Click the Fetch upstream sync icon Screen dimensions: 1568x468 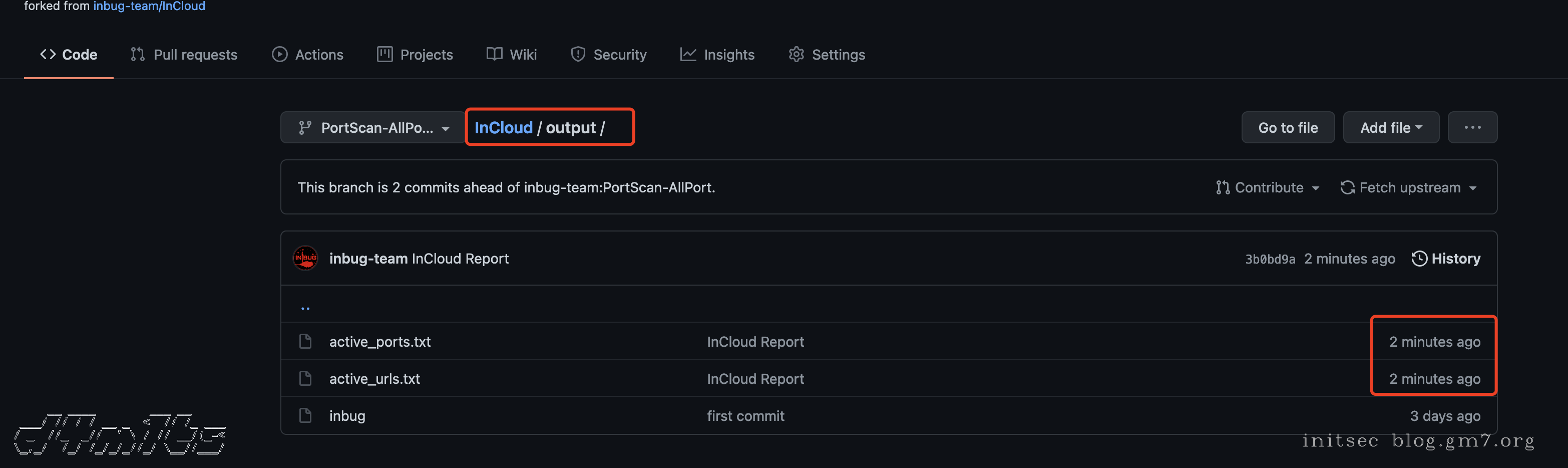(x=1347, y=187)
